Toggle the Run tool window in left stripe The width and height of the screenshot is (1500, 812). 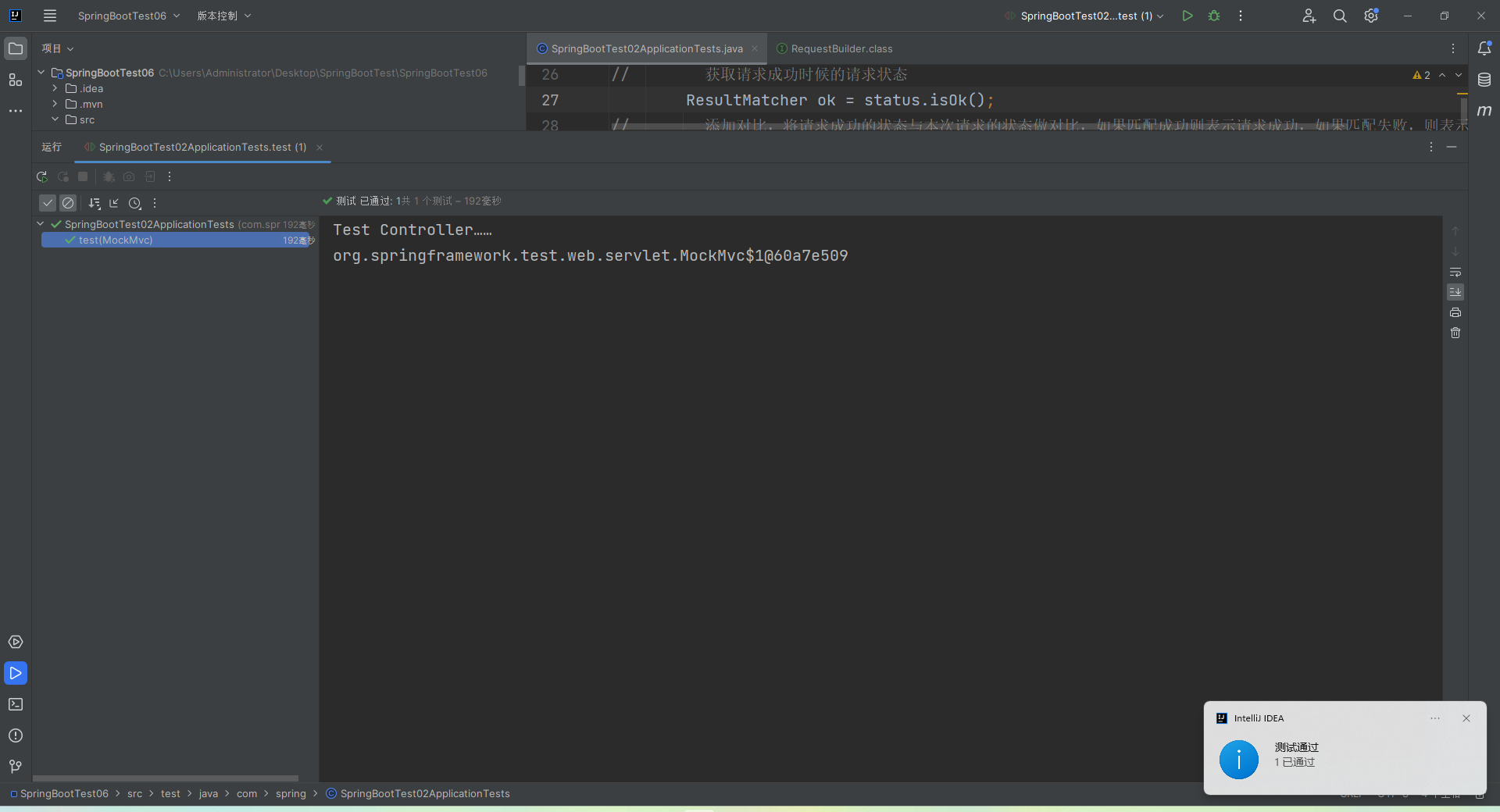[x=16, y=673]
